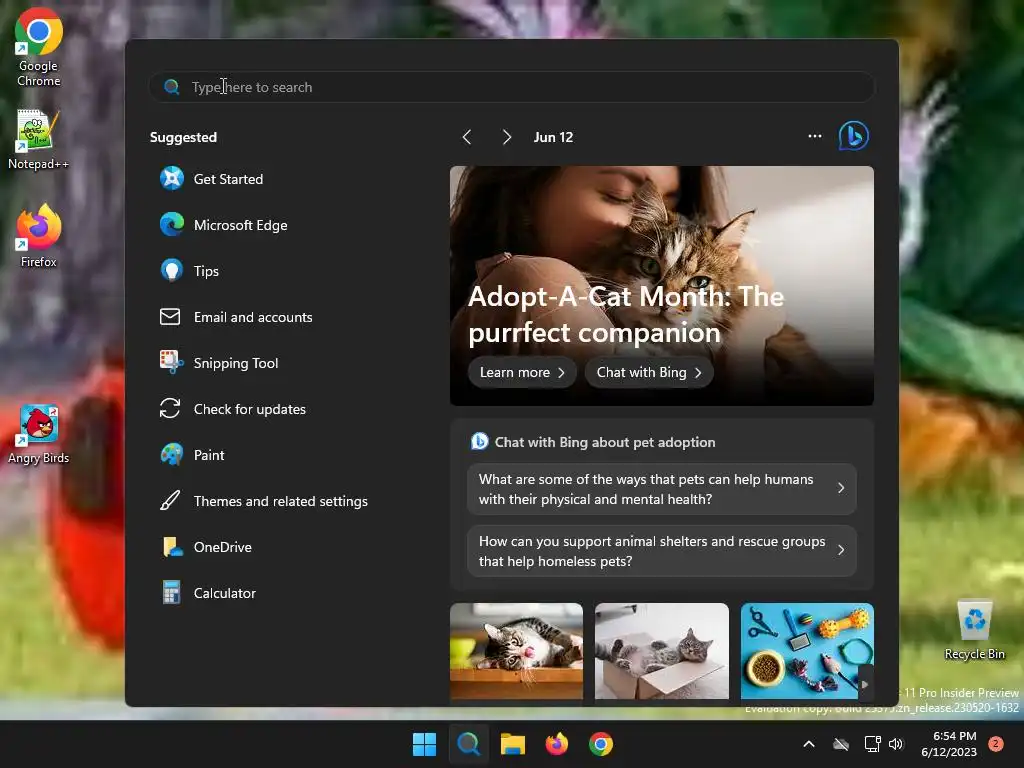Launch Microsoft Edge from the suggestions
Viewport: 1024px width, 768px height.
click(223, 225)
